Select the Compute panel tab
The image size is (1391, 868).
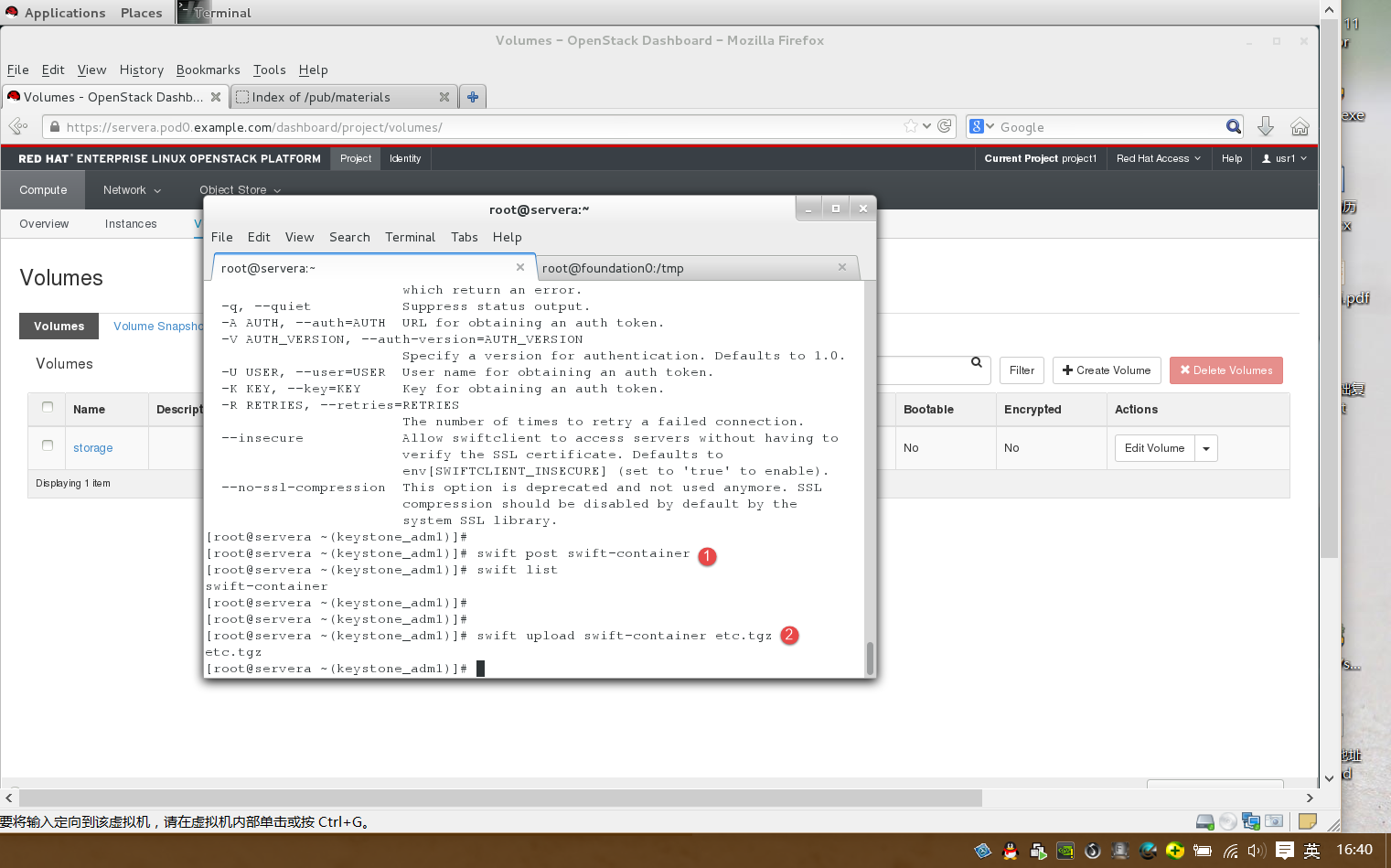(x=43, y=190)
